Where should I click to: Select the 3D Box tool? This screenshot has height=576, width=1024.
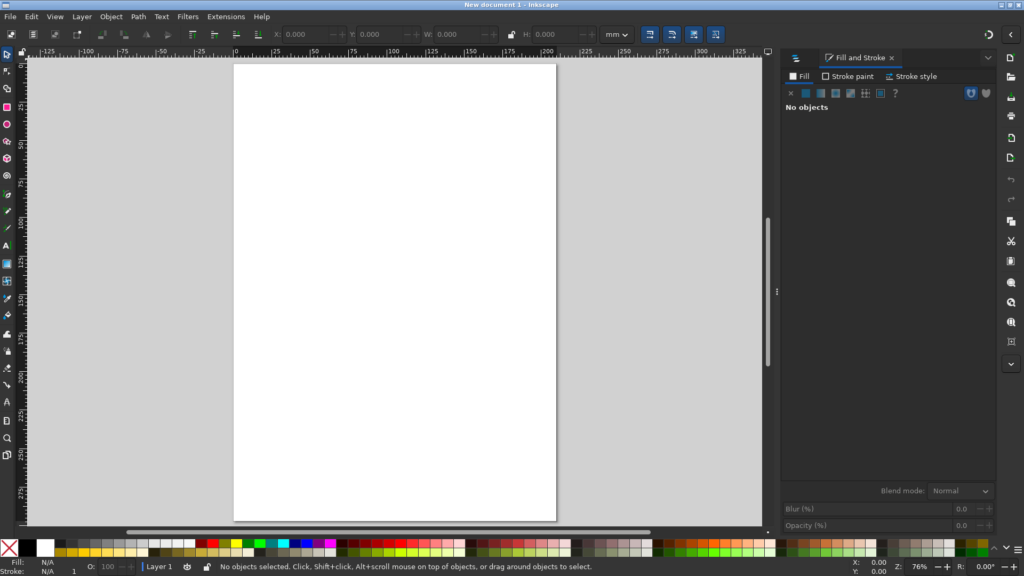pos(7,159)
